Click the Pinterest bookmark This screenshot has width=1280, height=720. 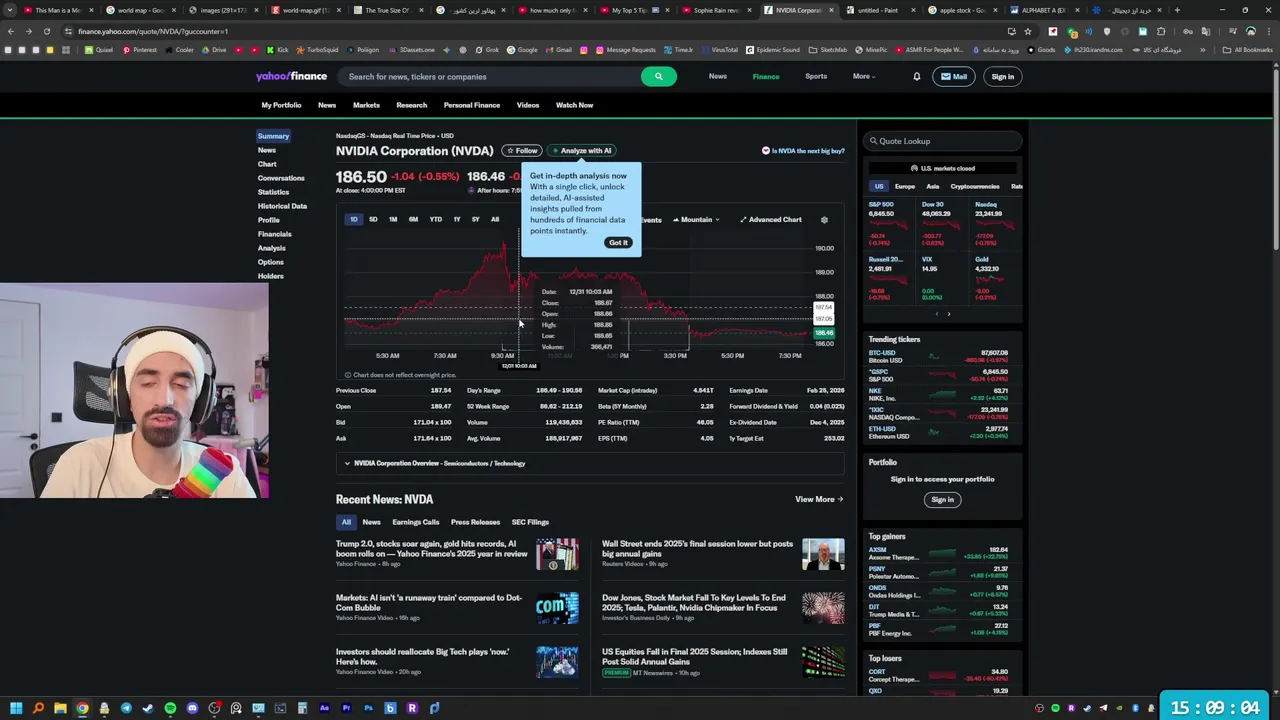(139, 50)
